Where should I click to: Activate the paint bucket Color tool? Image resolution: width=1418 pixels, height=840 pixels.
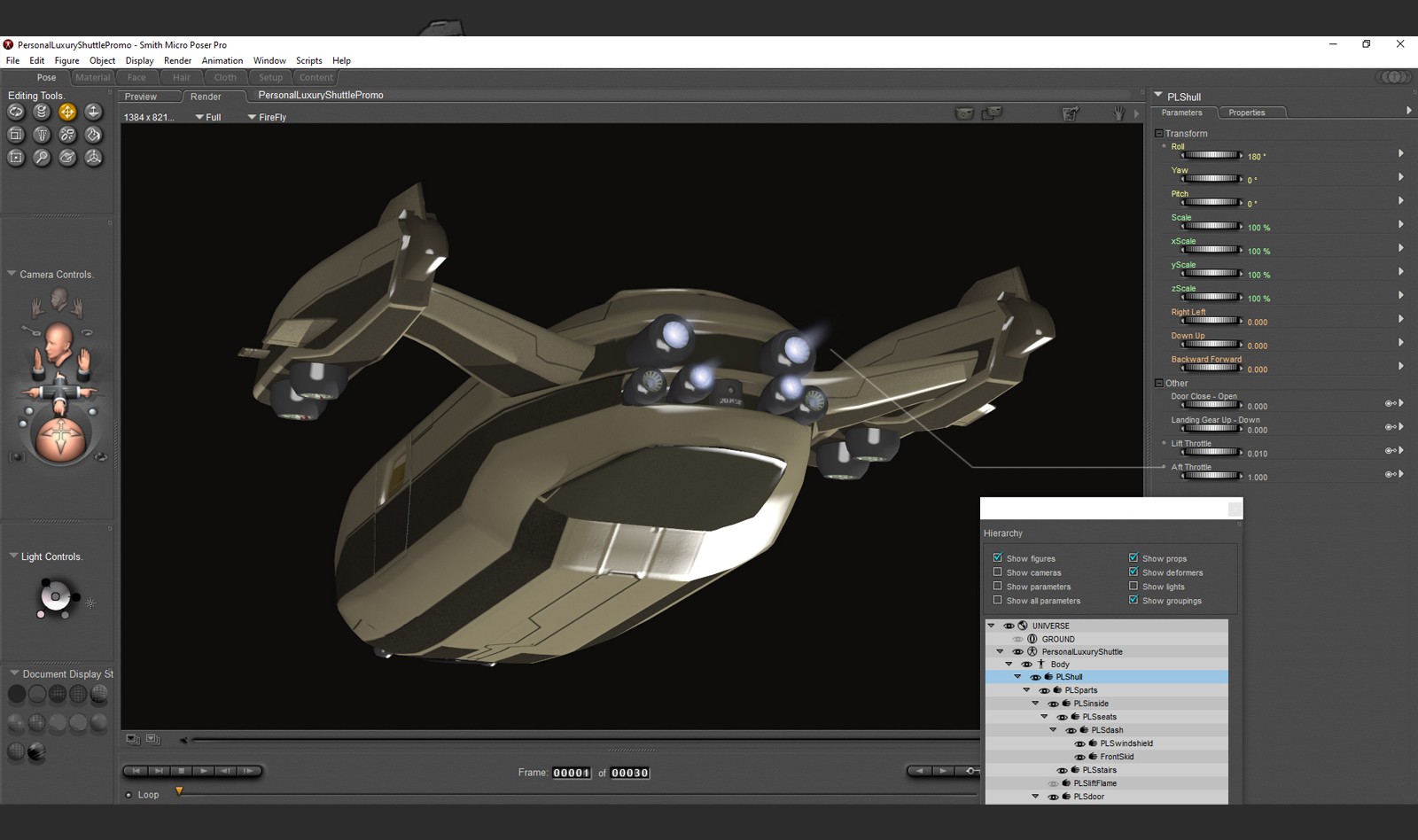[x=93, y=135]
